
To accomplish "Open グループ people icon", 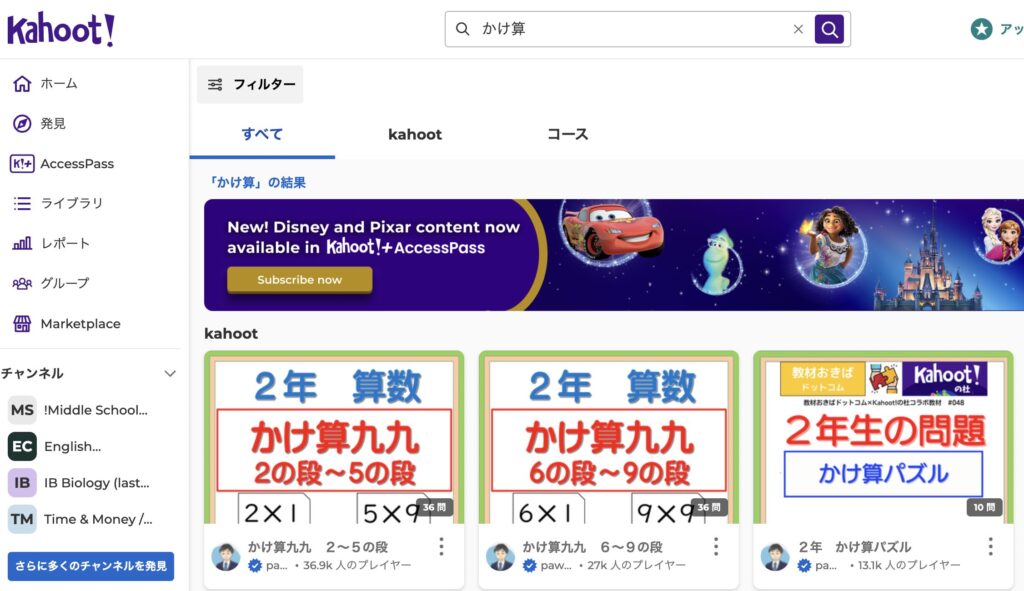I will pyautogui.click(x=22, y=283).
